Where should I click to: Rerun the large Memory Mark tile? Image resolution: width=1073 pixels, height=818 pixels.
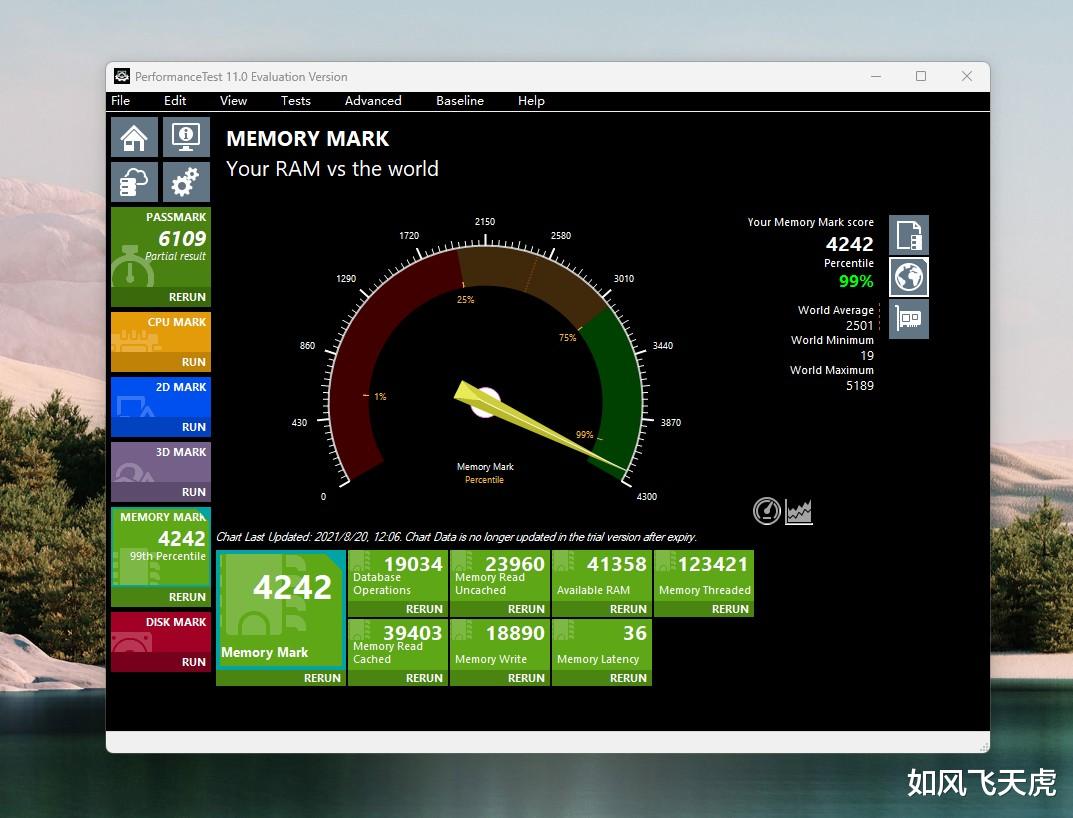pyautogui.click(x=322, y=678)
